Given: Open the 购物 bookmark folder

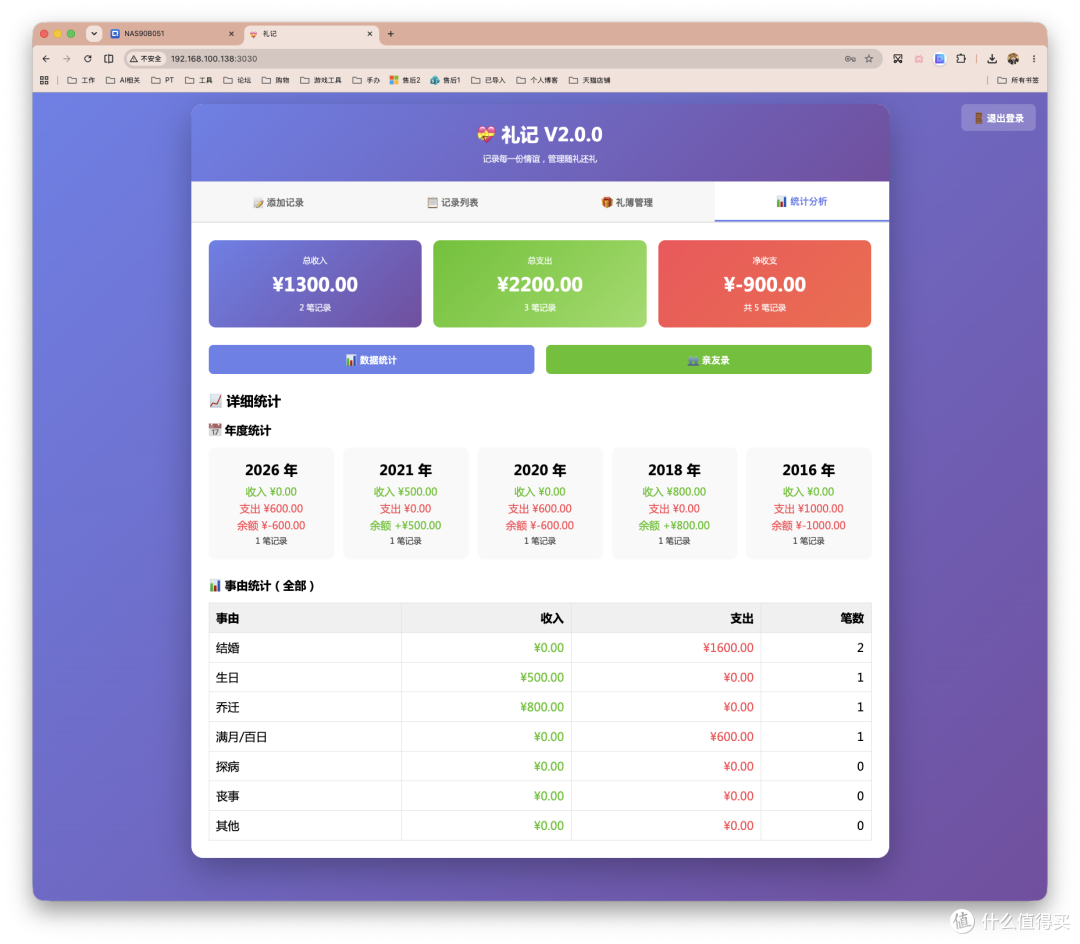Looking at the screenshot, I should coord(276,81).
